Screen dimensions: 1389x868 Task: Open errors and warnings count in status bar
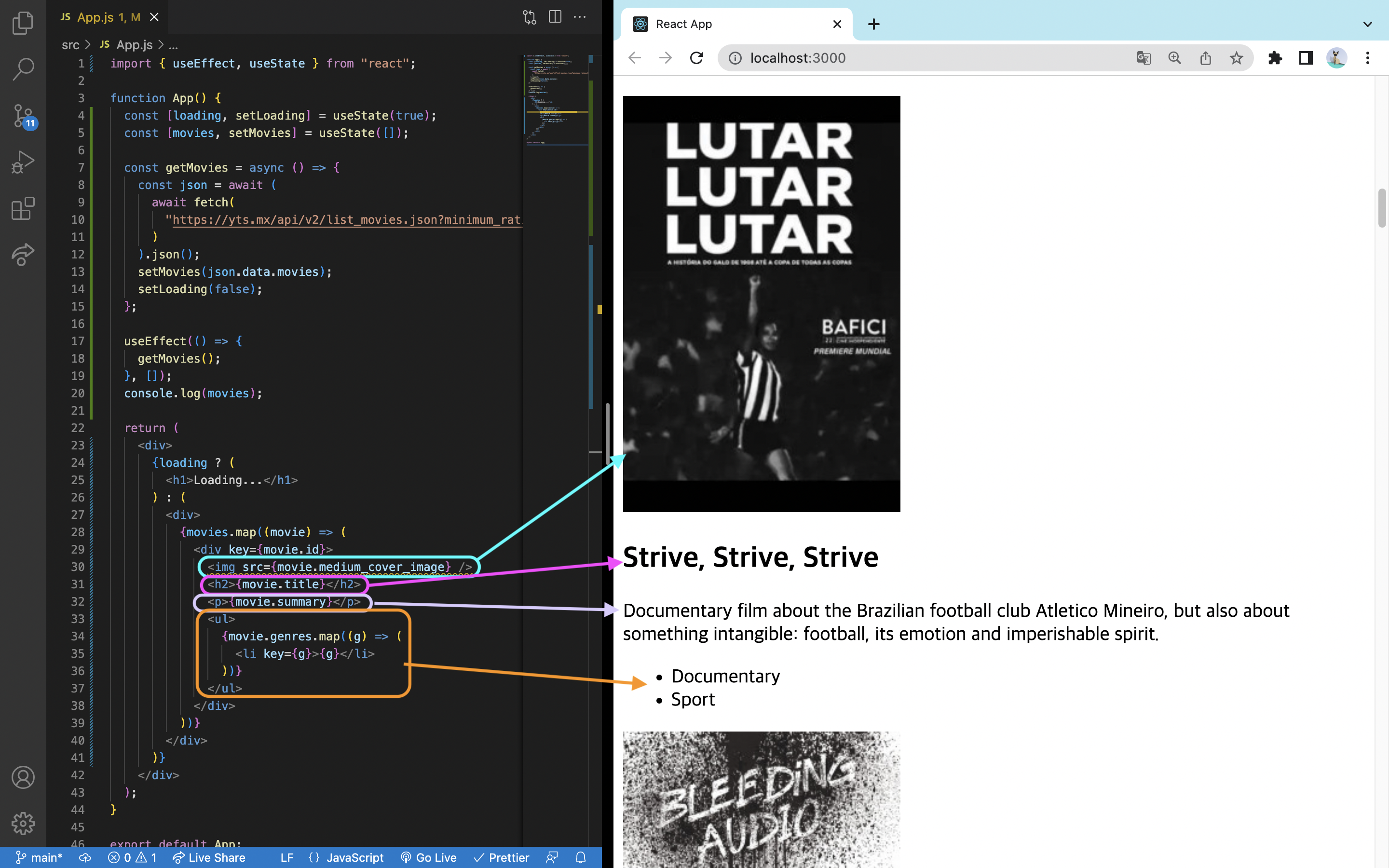(x=132, y=857)
